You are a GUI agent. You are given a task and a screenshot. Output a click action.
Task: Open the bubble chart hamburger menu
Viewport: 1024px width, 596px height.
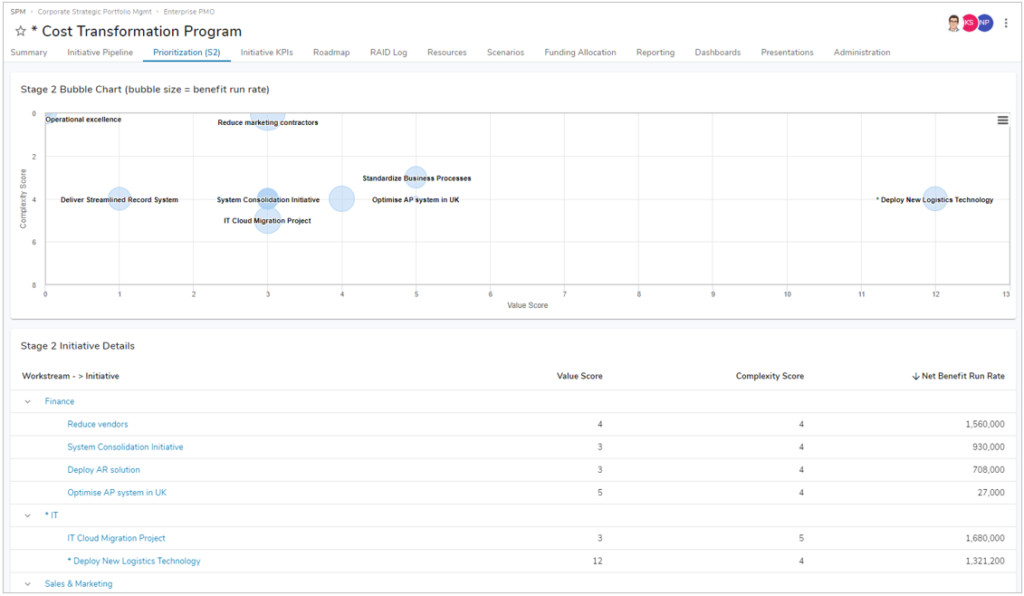point(1001,118)
